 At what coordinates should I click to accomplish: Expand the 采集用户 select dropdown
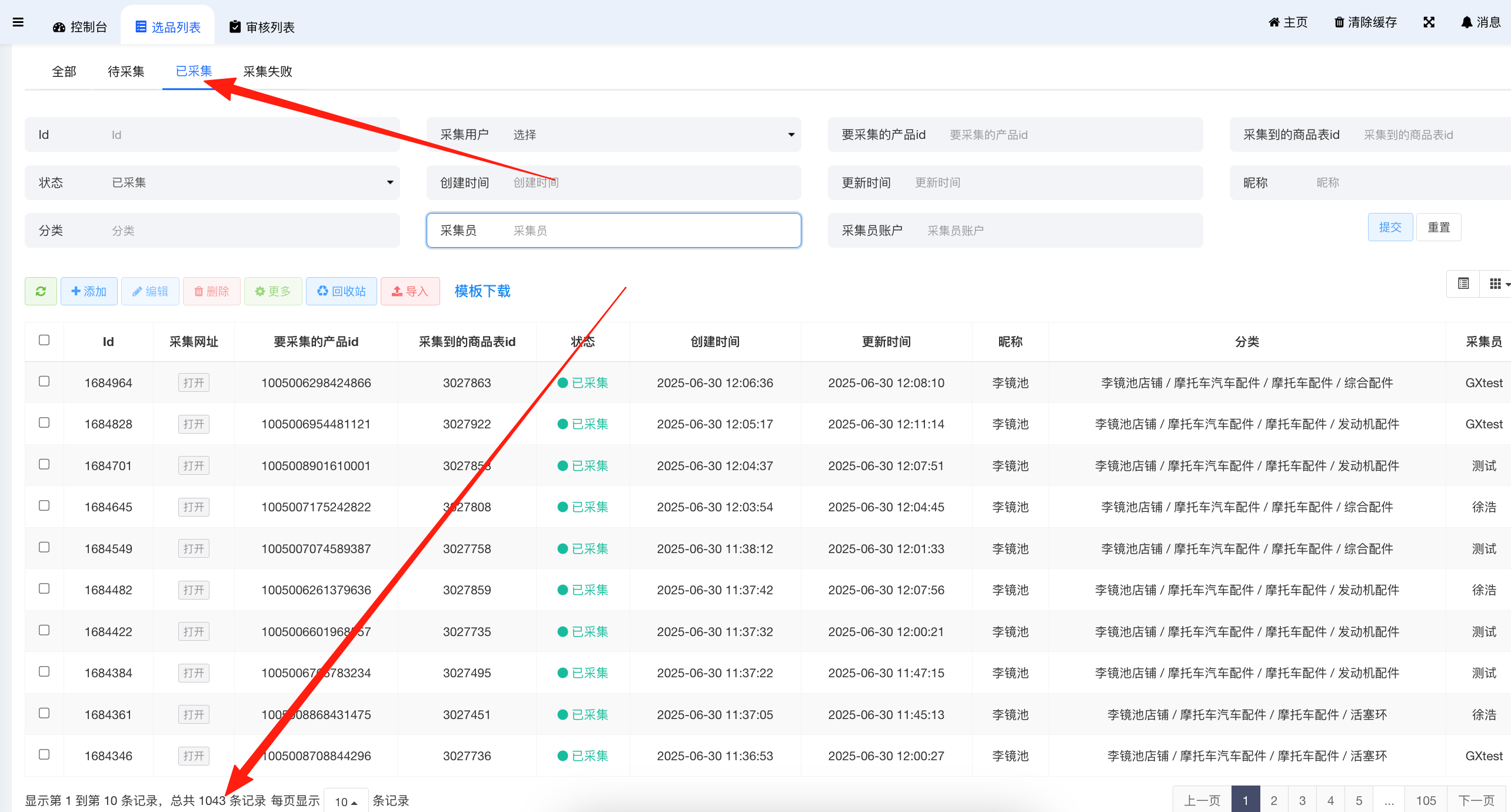647,135
